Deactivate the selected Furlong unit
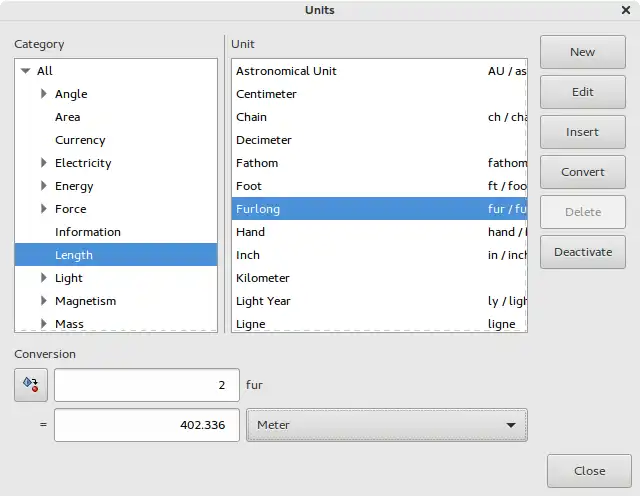 click(x=582, y=252)
